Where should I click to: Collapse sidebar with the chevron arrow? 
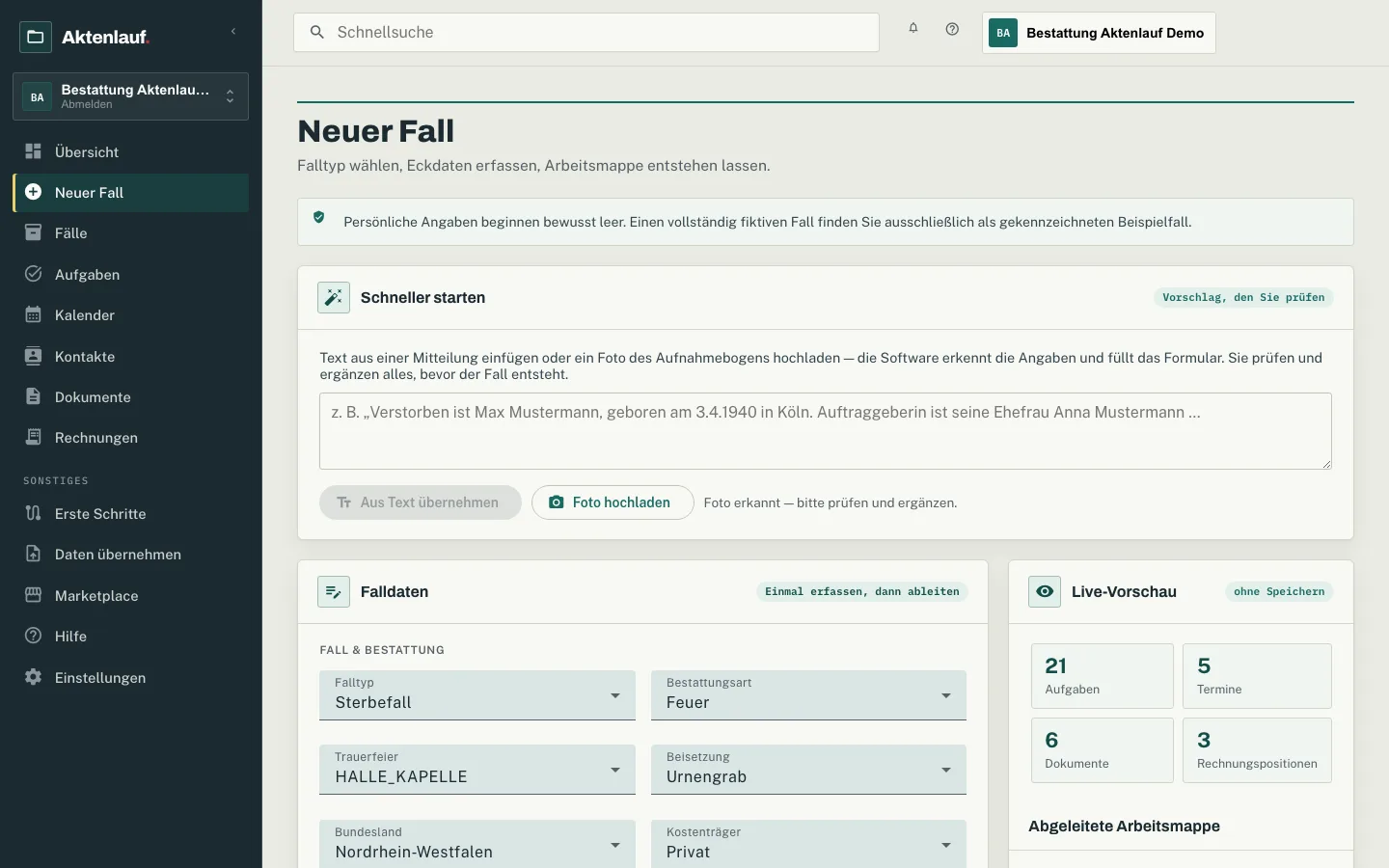coord(233,32)
